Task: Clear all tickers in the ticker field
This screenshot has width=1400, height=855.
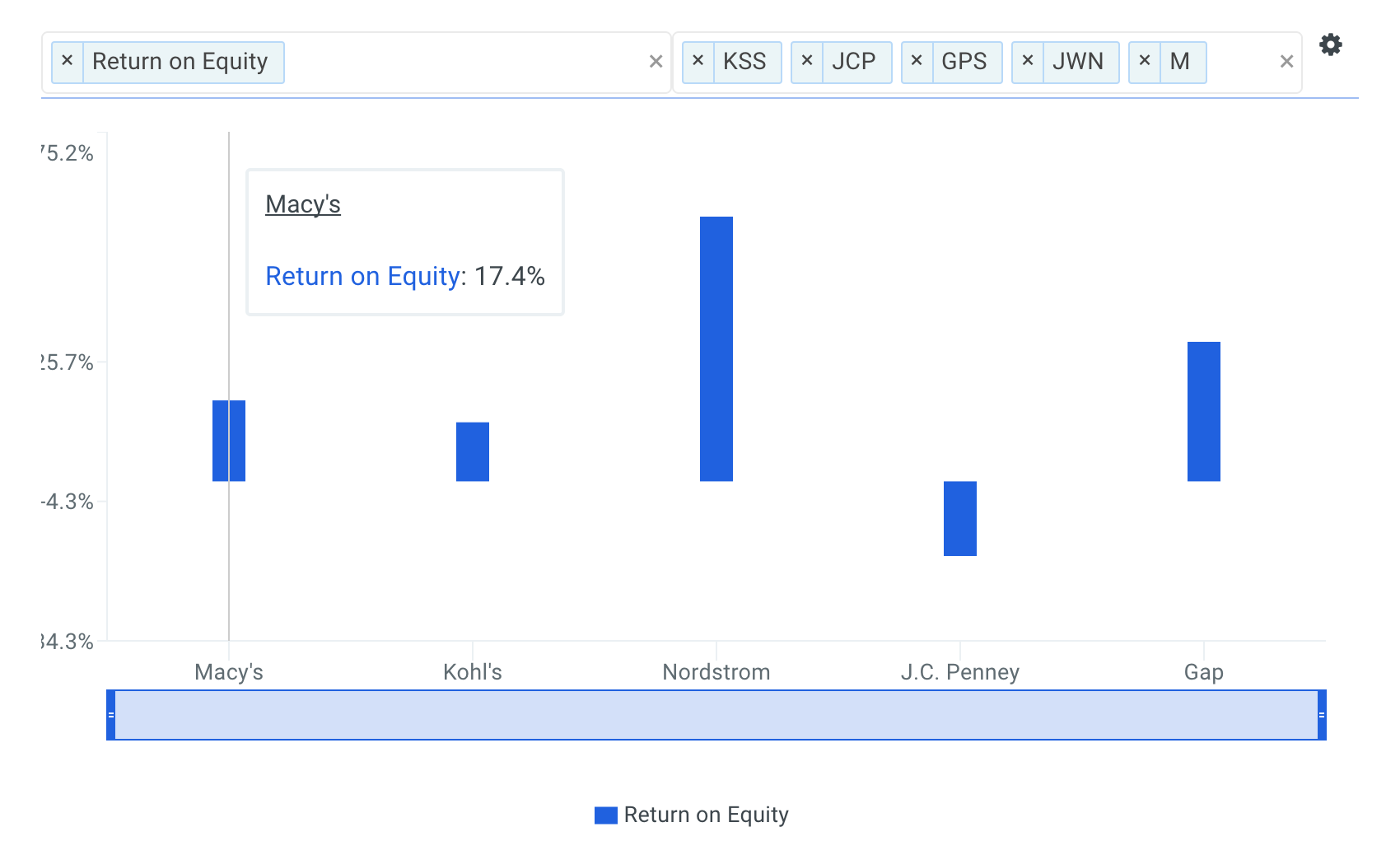Action: (1286, 62)
